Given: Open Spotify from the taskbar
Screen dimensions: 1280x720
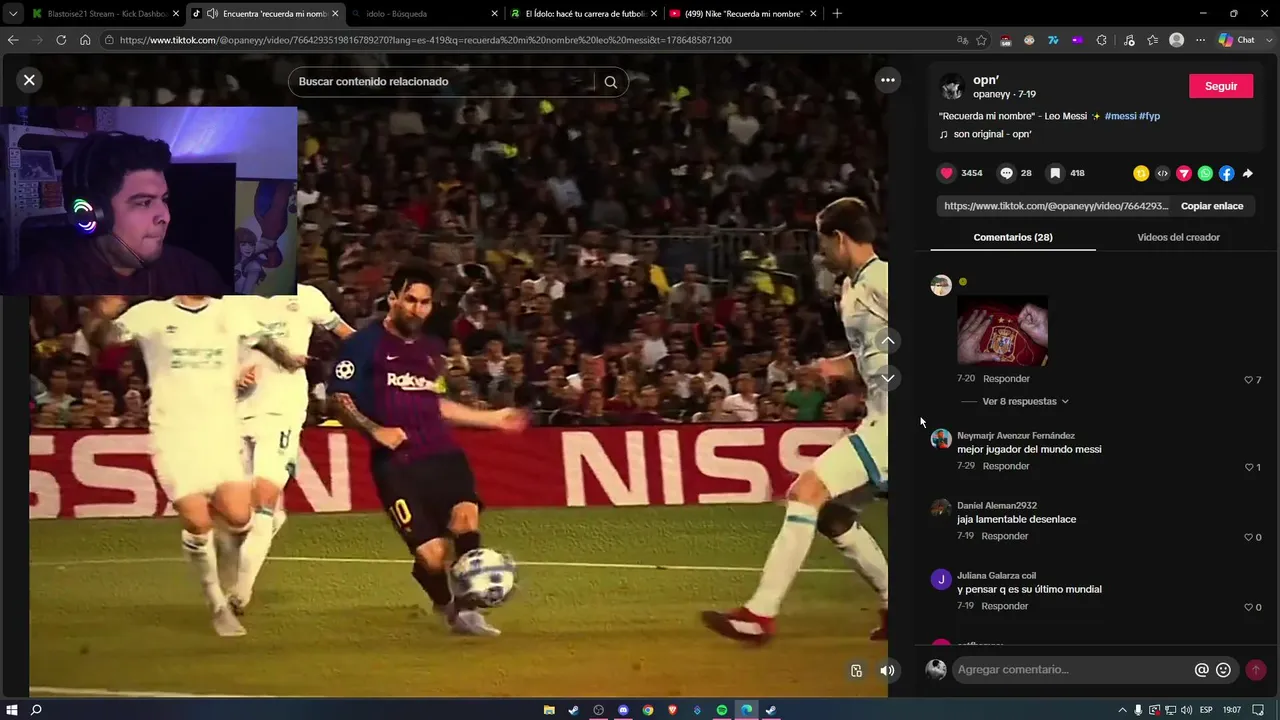Looking at the screenshot, I should coord(722,710).
